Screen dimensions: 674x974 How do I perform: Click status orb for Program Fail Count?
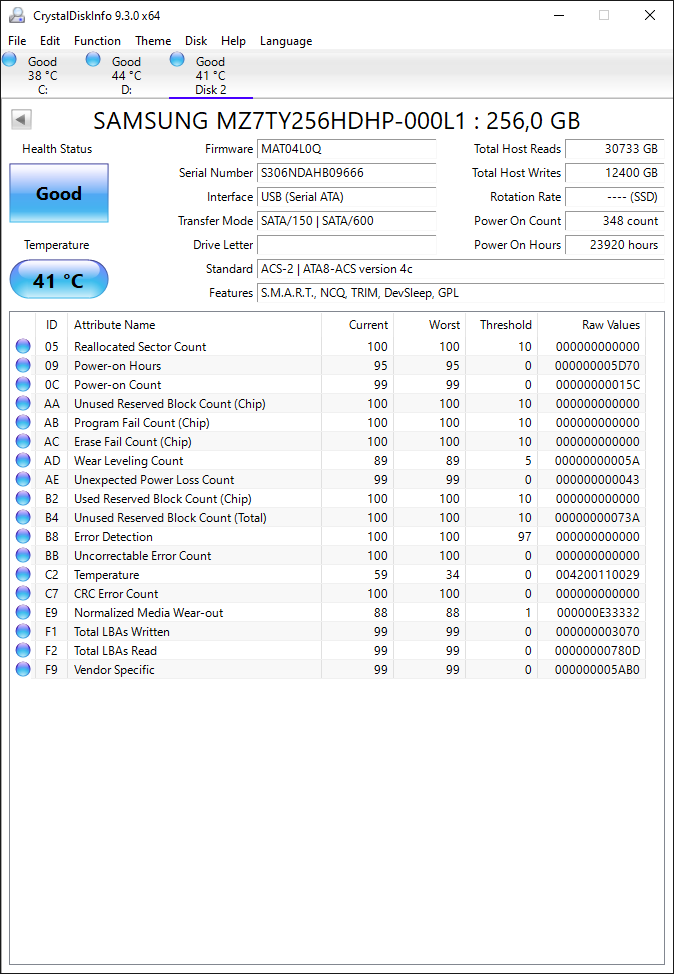23,422
